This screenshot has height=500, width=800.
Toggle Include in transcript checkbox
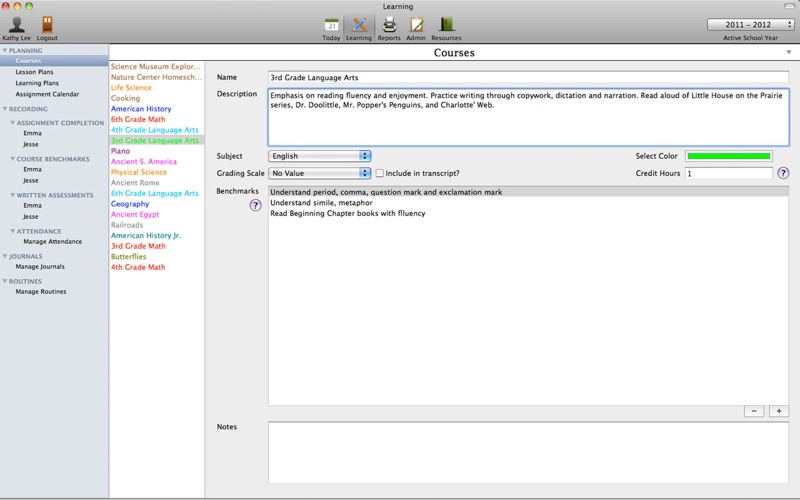pos(380,173)
